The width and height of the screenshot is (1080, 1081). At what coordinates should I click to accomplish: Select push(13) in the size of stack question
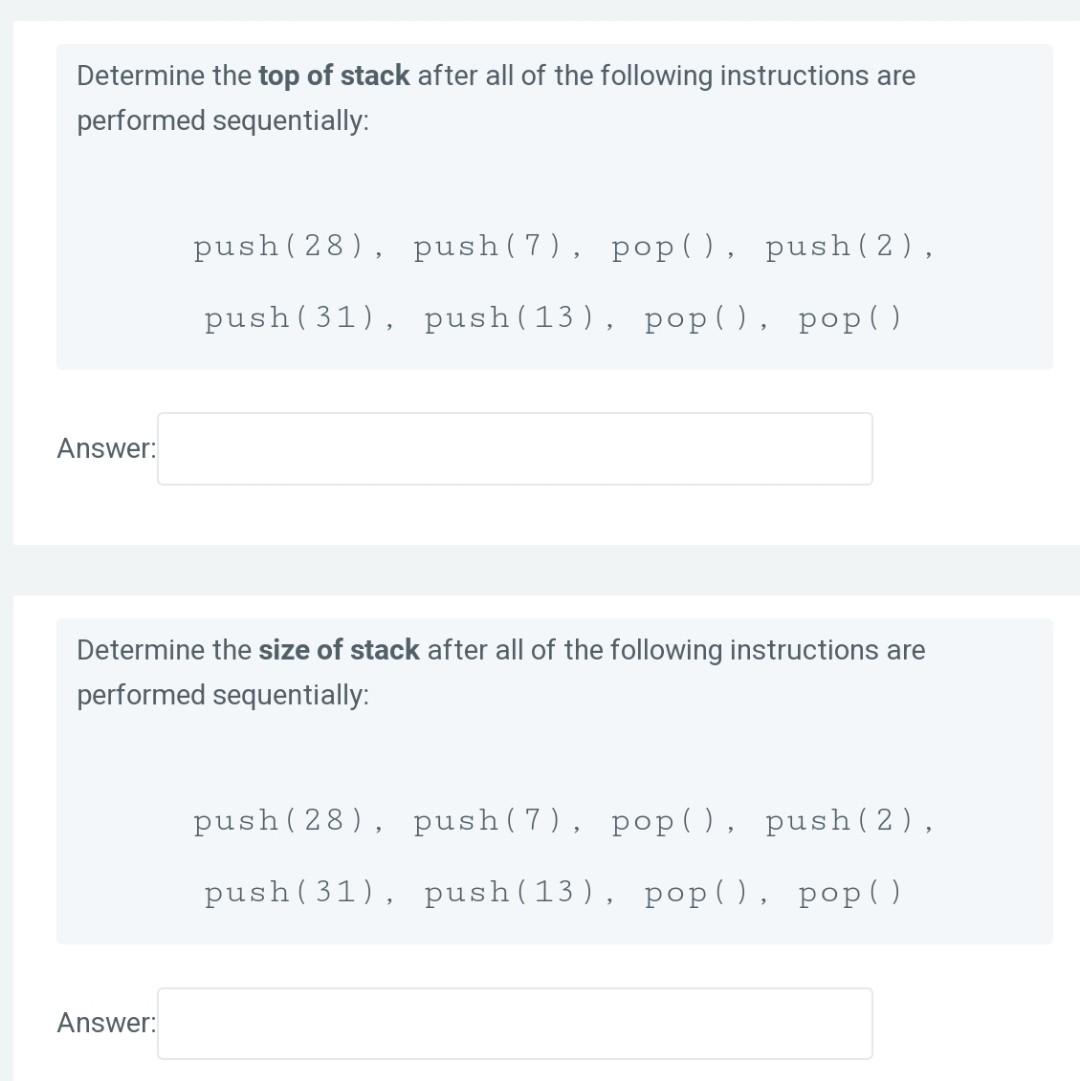tap(509, 893)
